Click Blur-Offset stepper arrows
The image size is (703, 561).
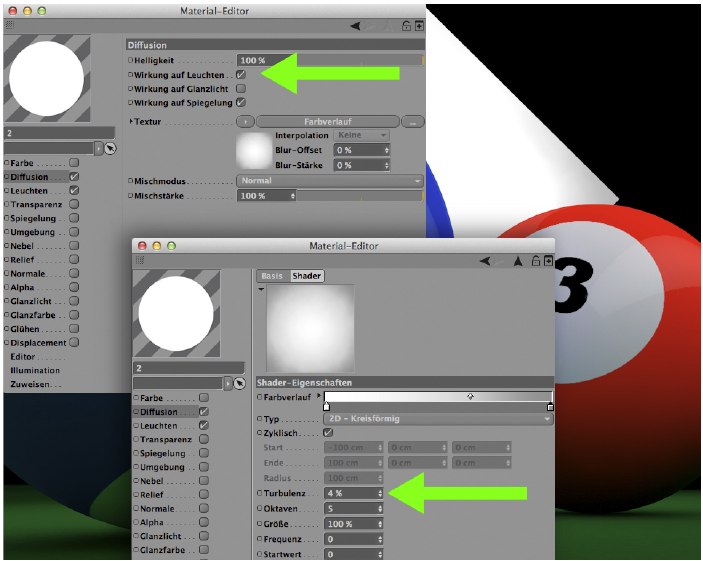click(386, 150)
